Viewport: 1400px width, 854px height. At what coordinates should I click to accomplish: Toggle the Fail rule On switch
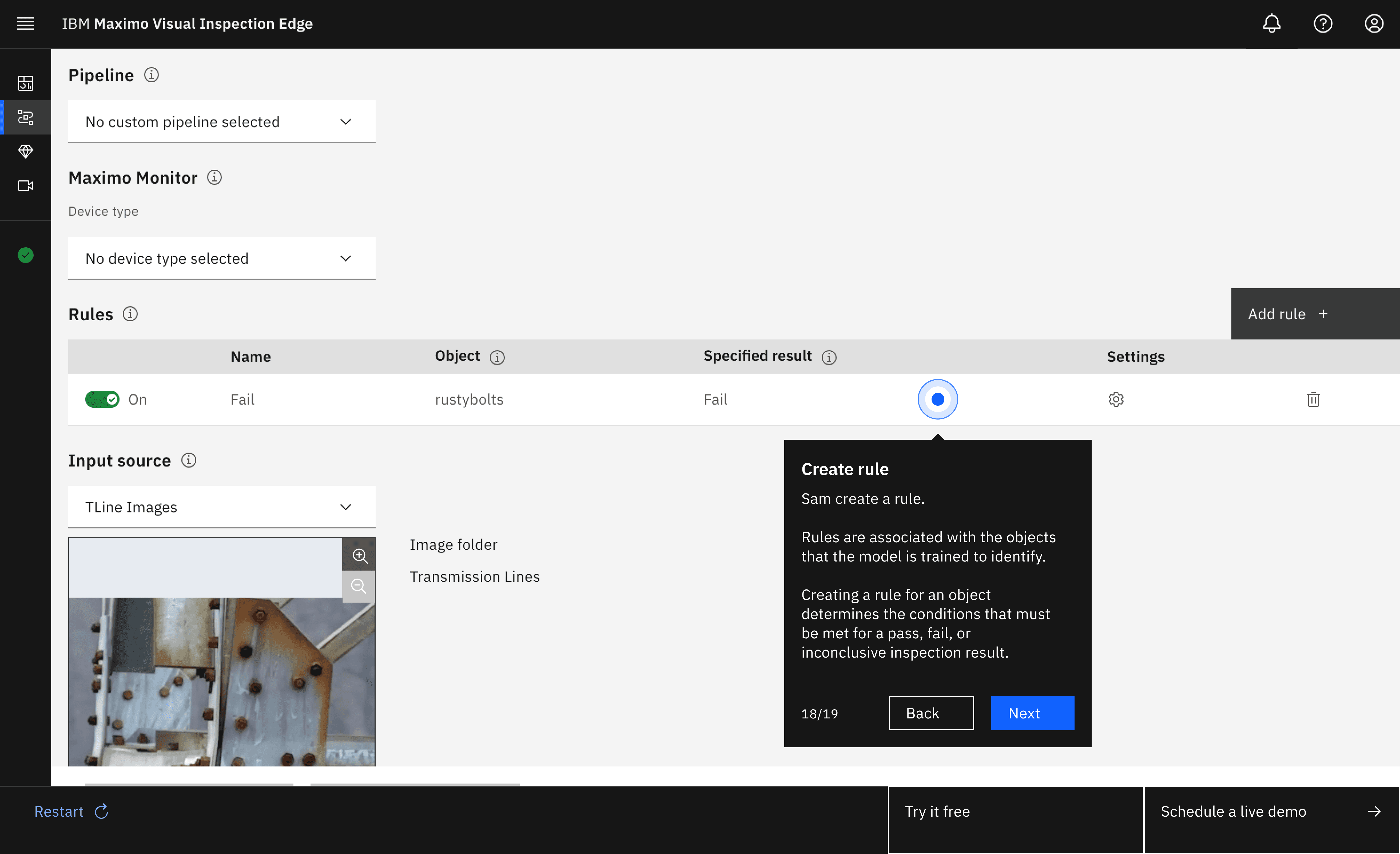[102, 399]
